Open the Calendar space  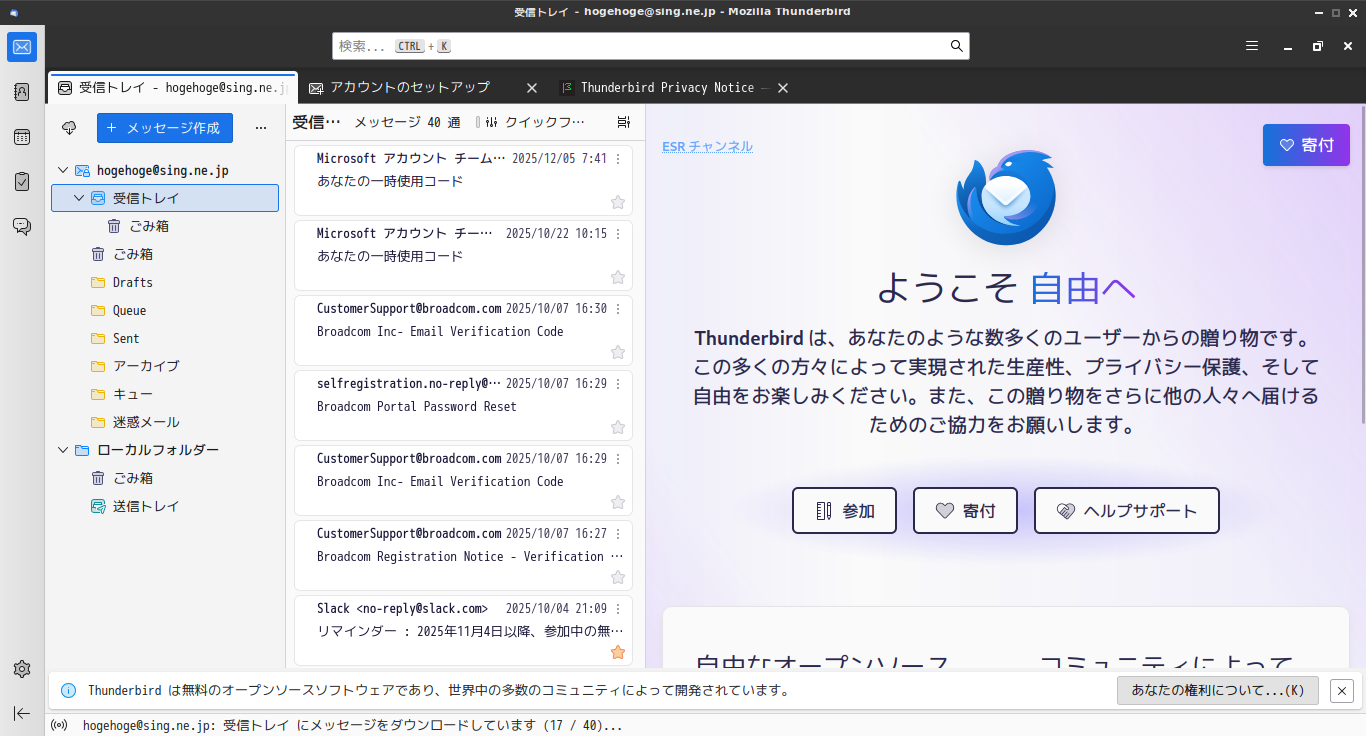point(22,137)
